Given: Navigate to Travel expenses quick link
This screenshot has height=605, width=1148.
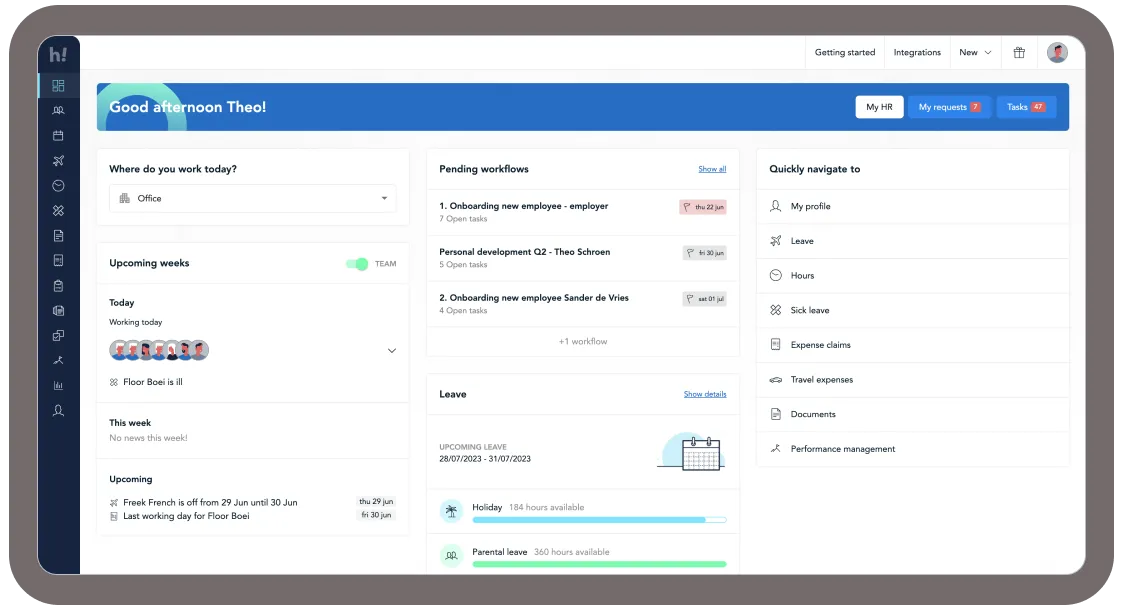Looking at the screenshot, I should click(x=912, y=379).
